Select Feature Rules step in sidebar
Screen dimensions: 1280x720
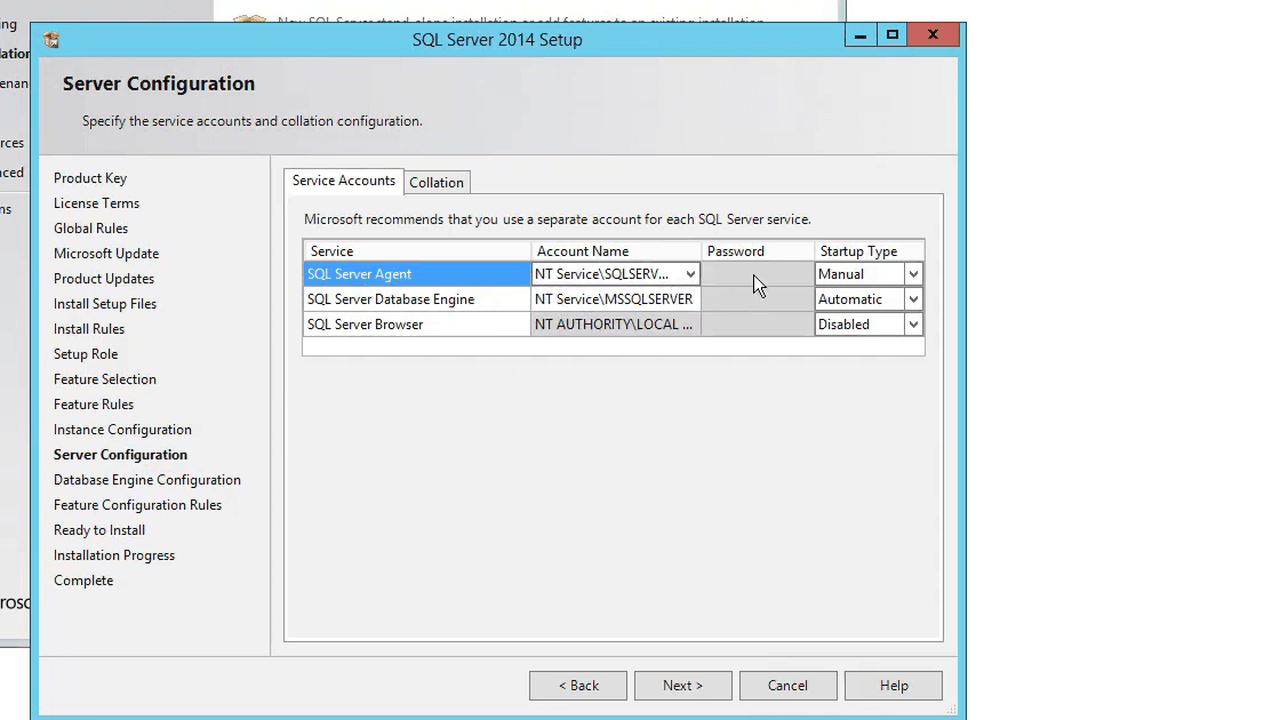click(x=93, y=404)
